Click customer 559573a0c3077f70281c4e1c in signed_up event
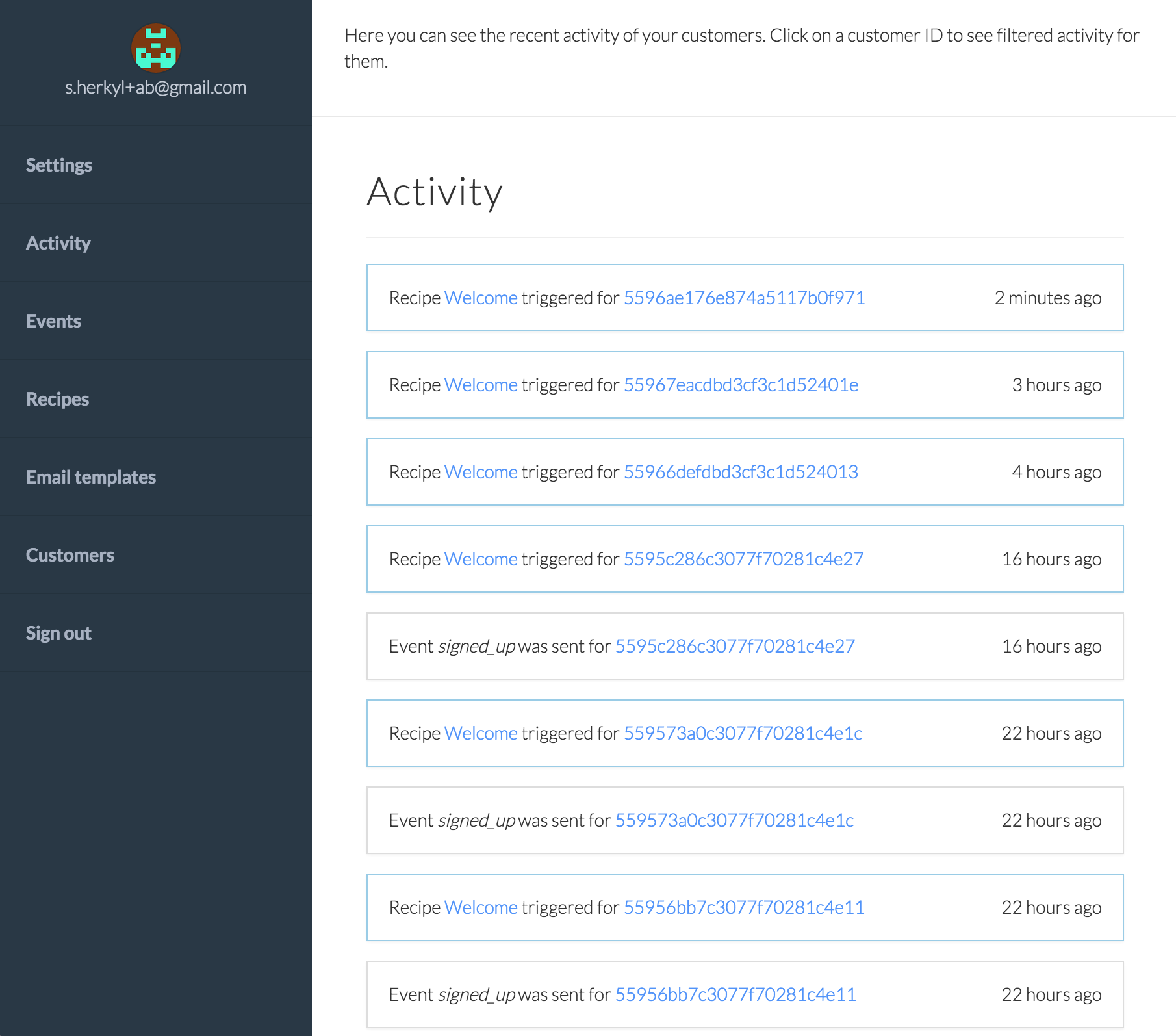The image size is (1176, 1036). tap(734, 820)
